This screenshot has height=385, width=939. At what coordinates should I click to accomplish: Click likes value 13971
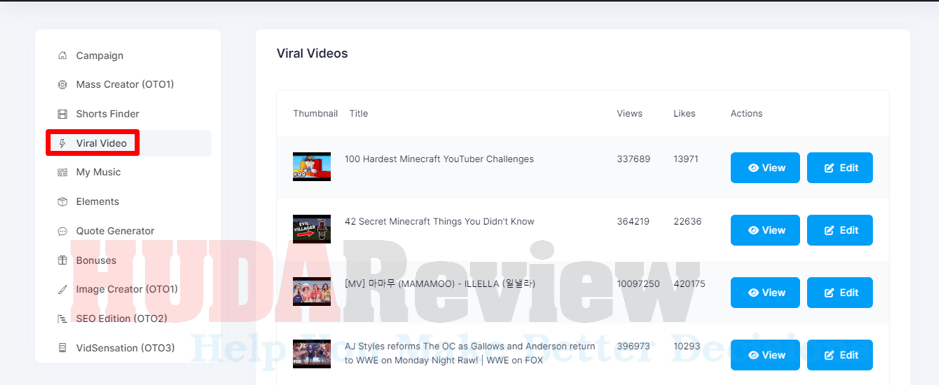pos(687,159)
